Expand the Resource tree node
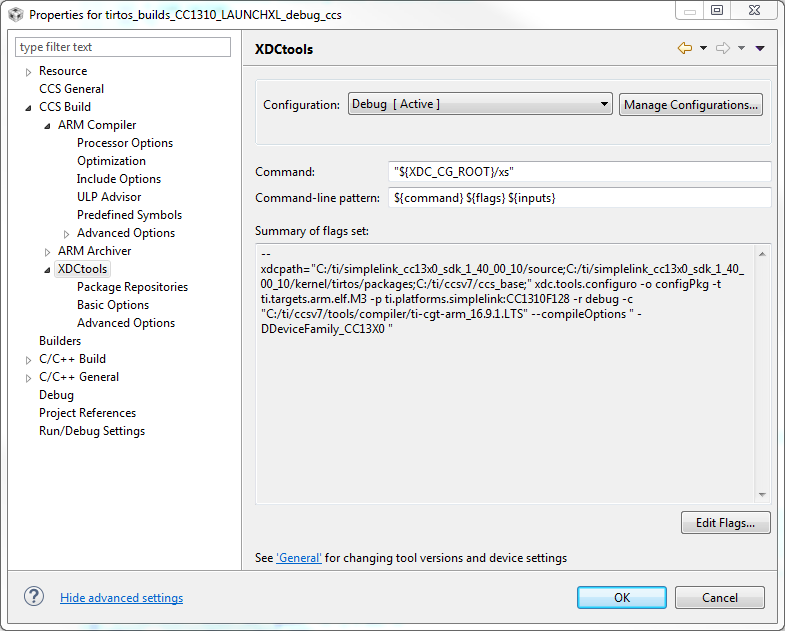785x631 pixels. tap(29, 72)
